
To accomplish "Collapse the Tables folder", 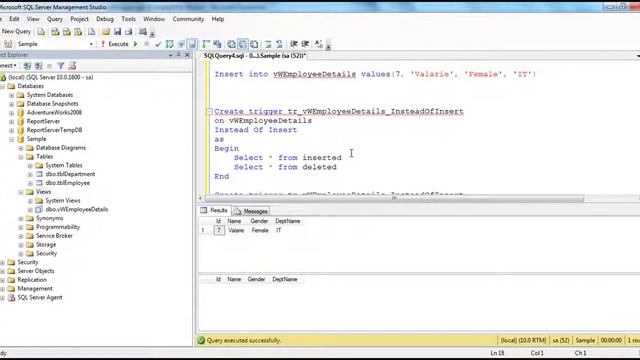I will point(21,157).
